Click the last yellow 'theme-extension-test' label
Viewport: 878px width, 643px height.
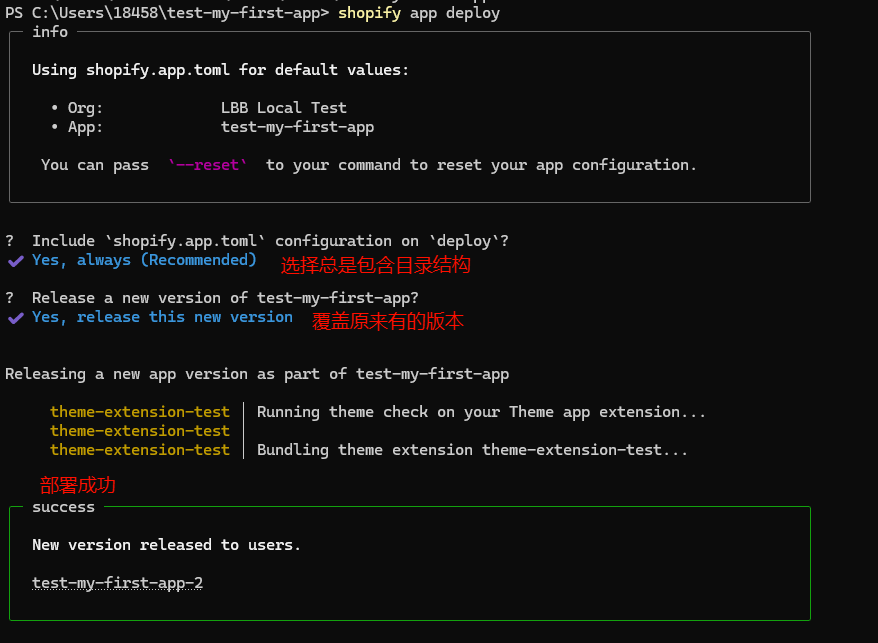[x=140, y=450]
